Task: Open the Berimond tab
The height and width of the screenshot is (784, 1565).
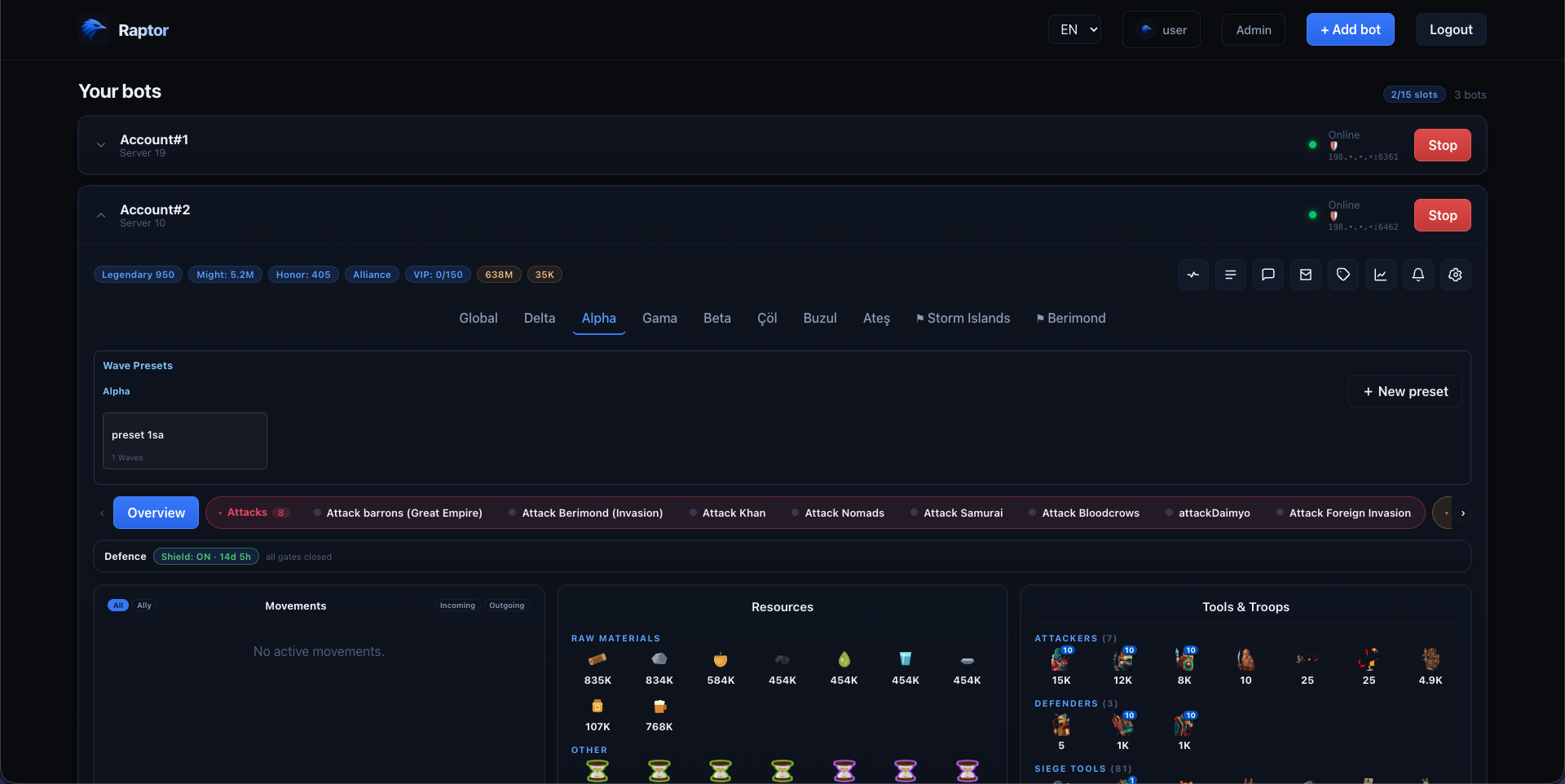Action: [1071, 318]
